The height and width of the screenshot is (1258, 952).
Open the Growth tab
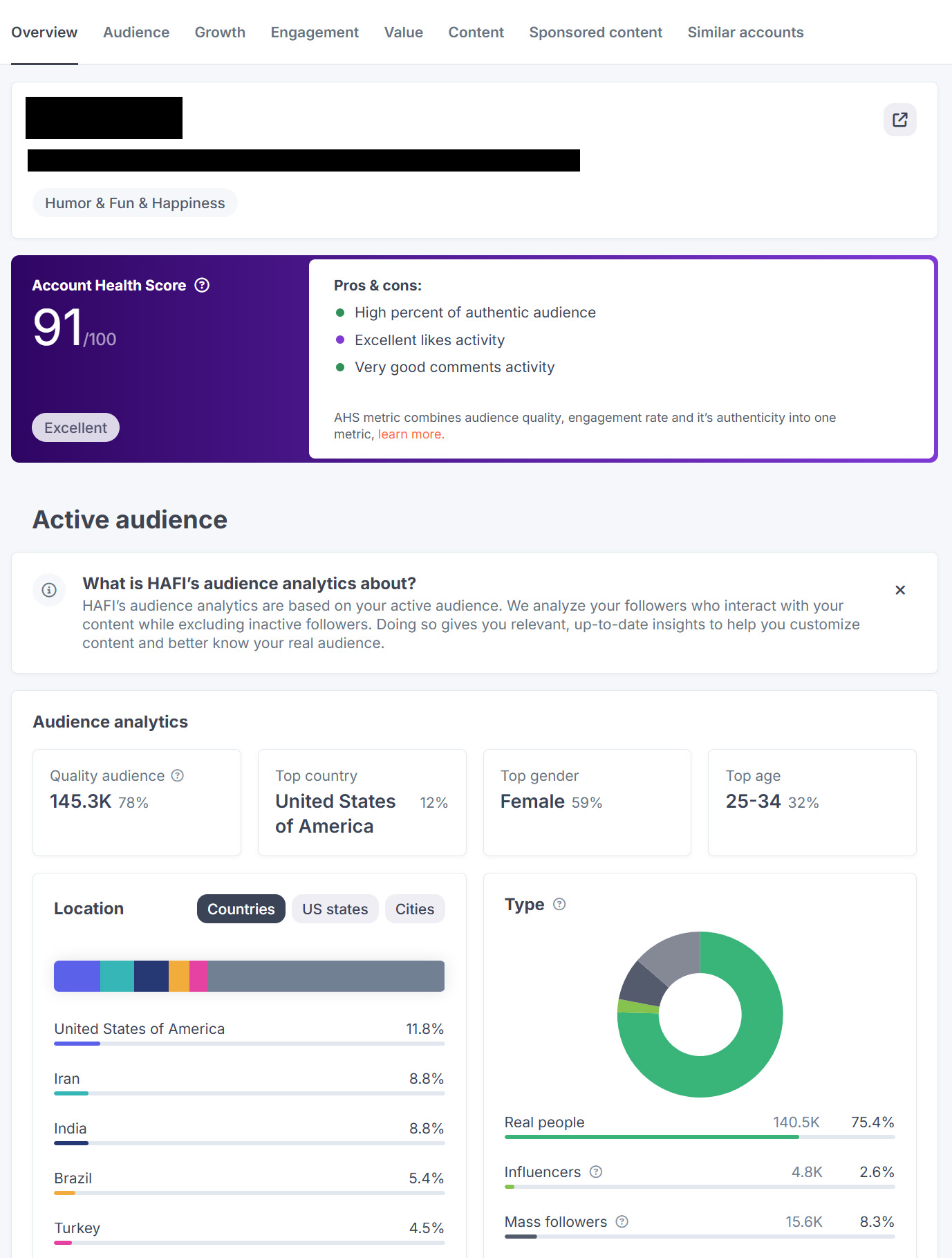coord(220,33)
